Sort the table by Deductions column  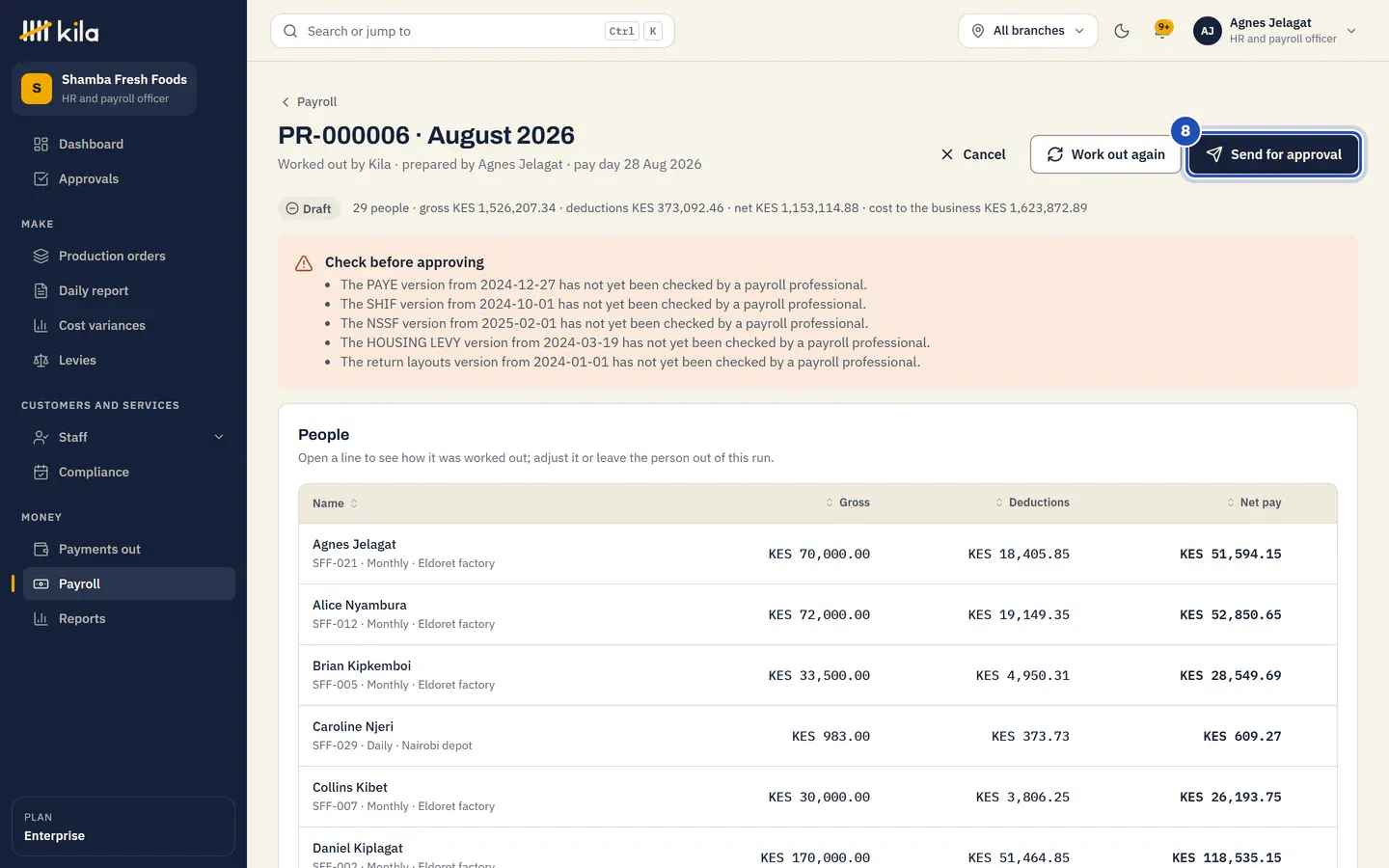1032,502
